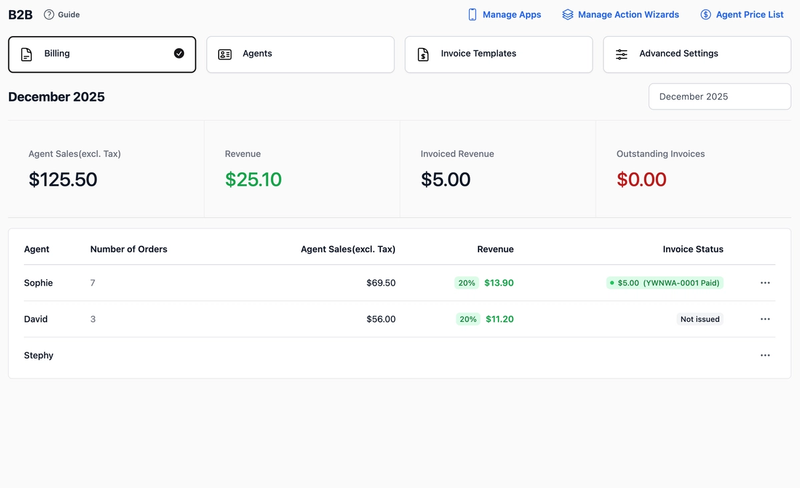Switch to the Billing tab
This screenshot has width=800, height=488.
coord(102,54)
